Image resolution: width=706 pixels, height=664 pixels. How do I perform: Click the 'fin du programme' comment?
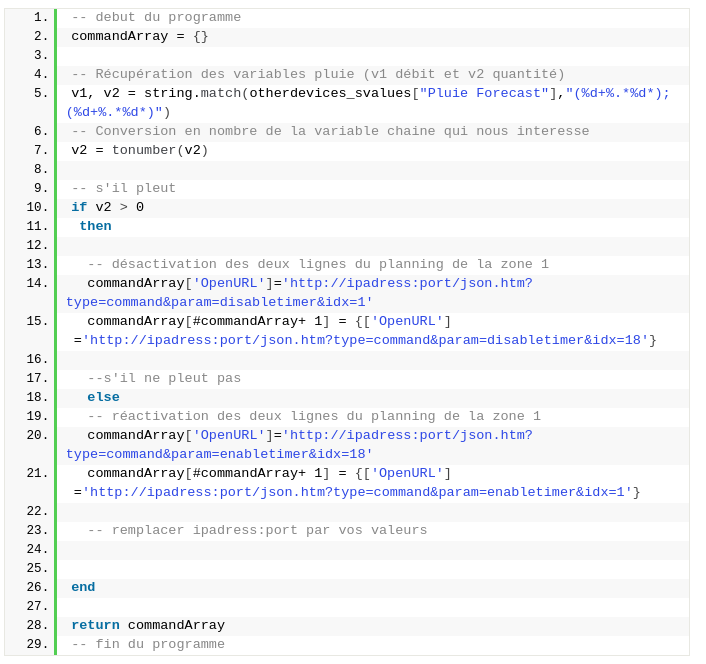pyautogui.click(x=148, y=644)
